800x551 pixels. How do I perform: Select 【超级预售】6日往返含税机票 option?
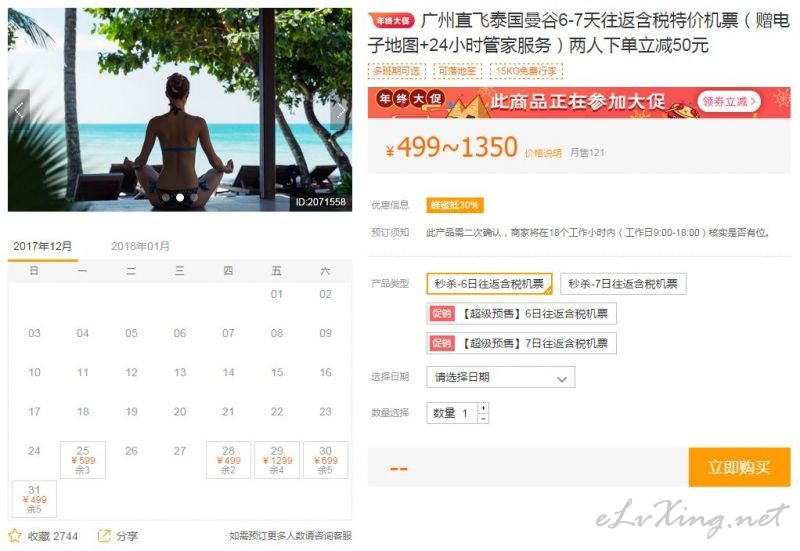pos(521,313)
